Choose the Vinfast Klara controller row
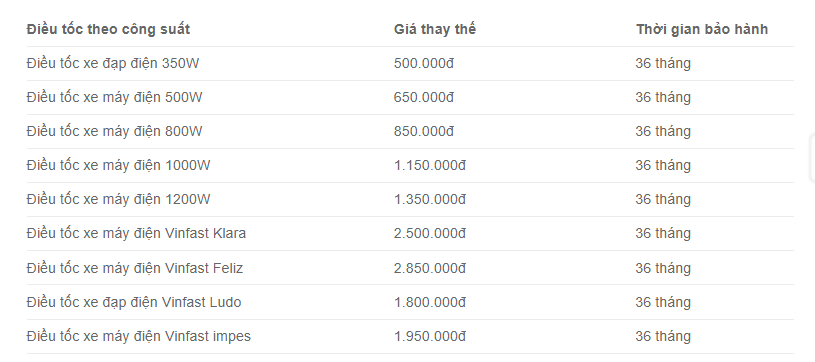 [x=410, y=234]
